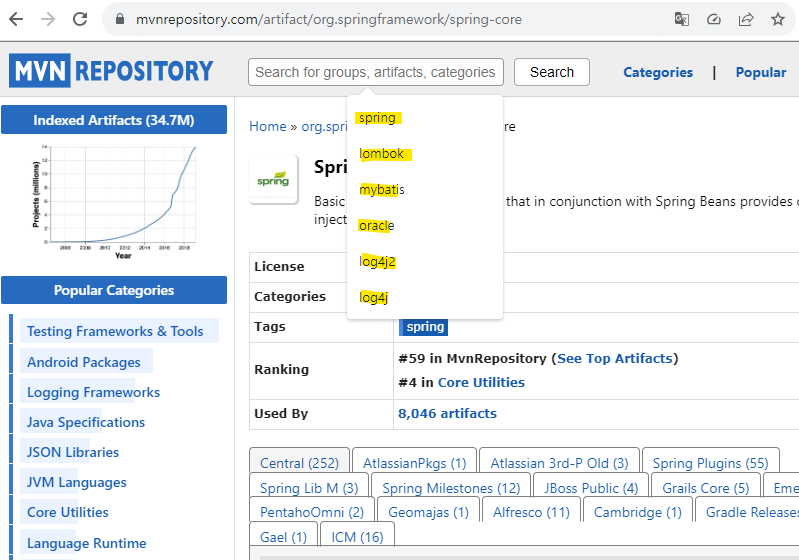
Task: Click the blue 'spring' tag
Action: 425,327
